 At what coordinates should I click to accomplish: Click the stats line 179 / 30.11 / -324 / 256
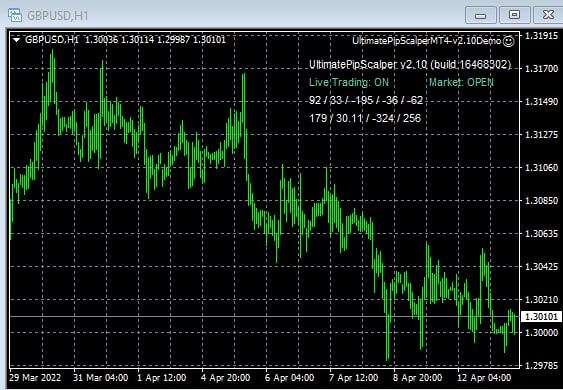(365, 119)
